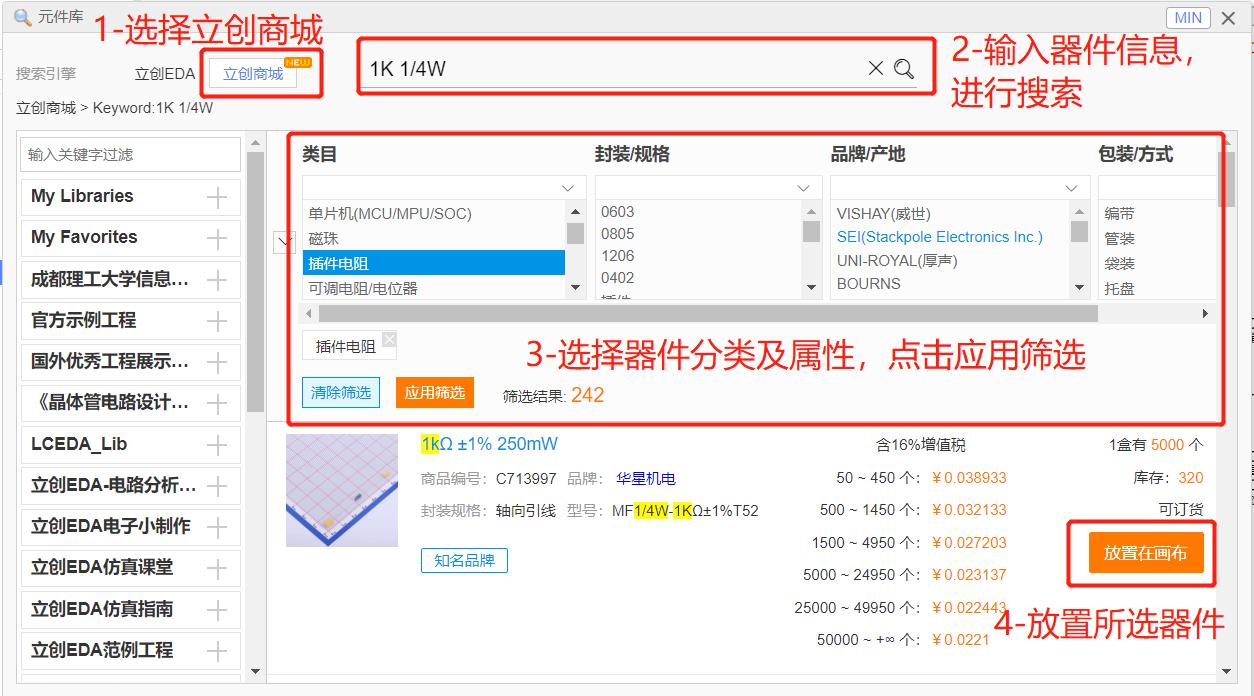Click 应用筛选 to apply the filters
Image resolution: width=1254 pixels, height=696 pixels.
click(x=434, y=394)
